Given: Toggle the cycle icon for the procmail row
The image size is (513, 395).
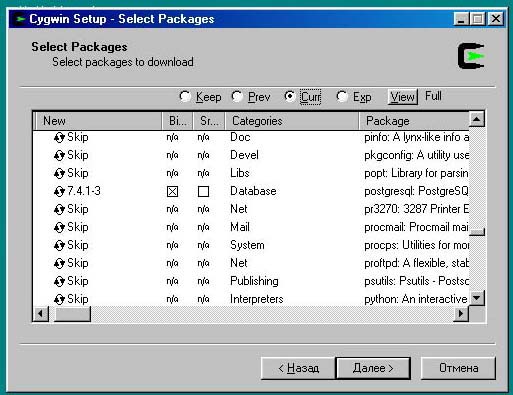Looking at the screenshot, I should (59, 227).
